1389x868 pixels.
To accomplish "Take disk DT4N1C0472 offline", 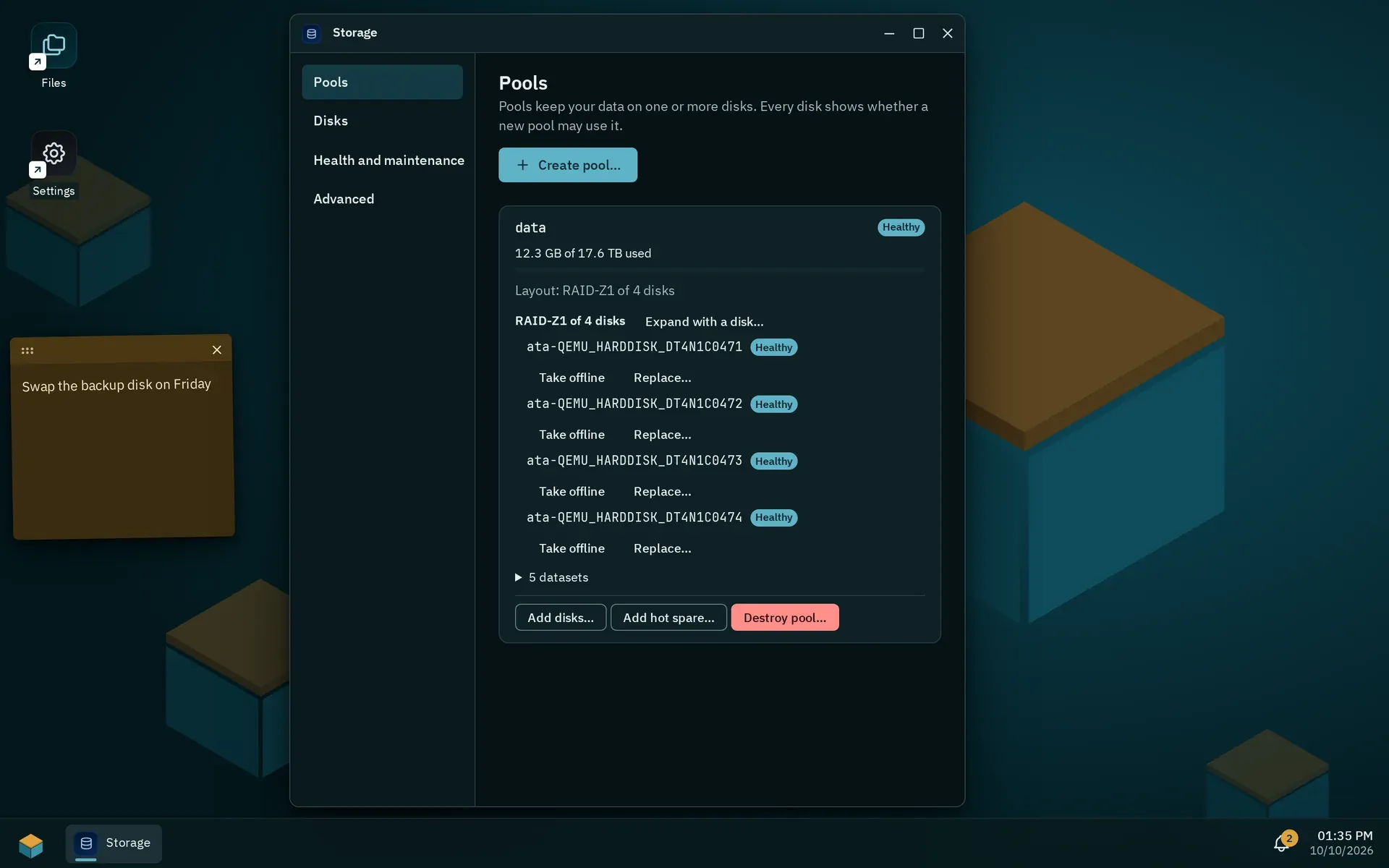I will coord(572,435).
